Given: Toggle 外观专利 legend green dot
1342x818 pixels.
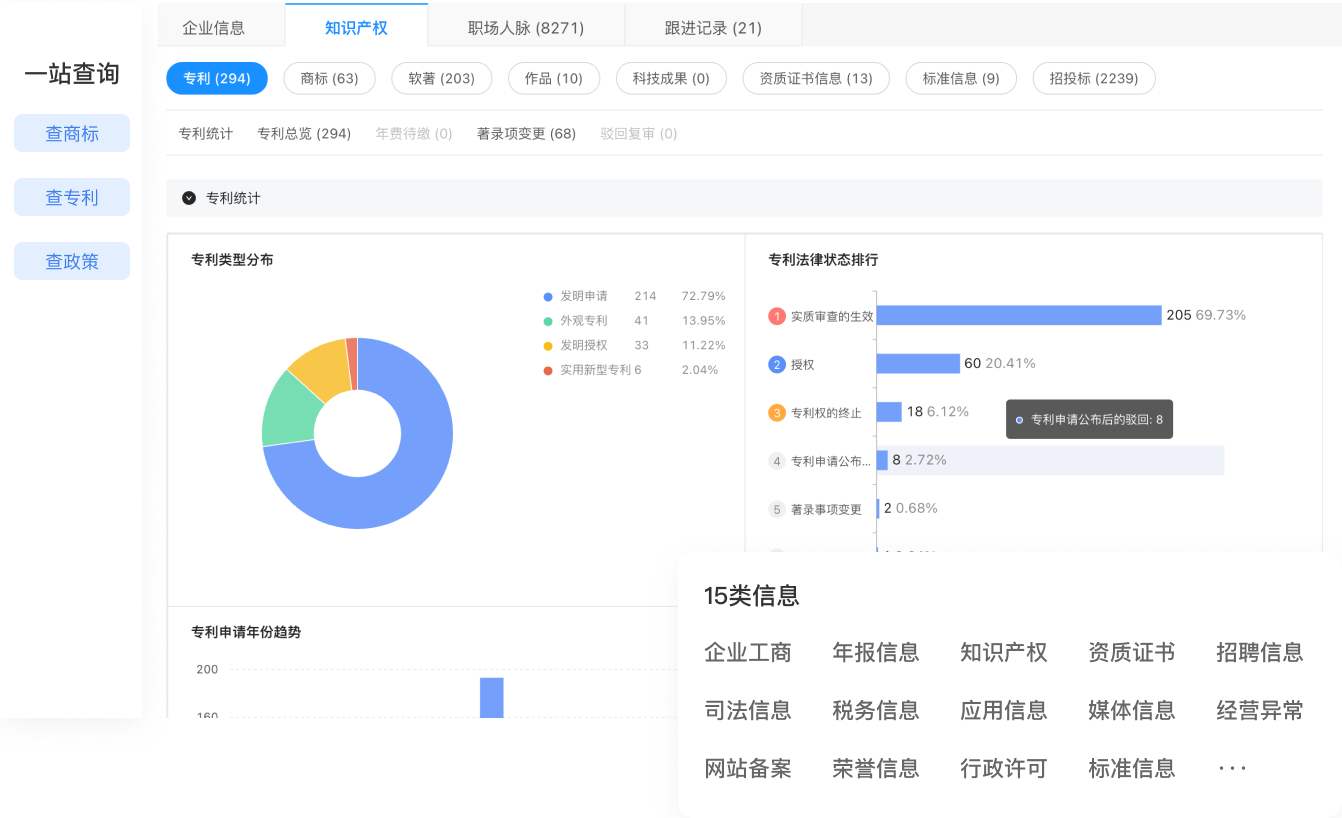Looking at the screenshot, I should pyautogui.click(x=548, y=321).
